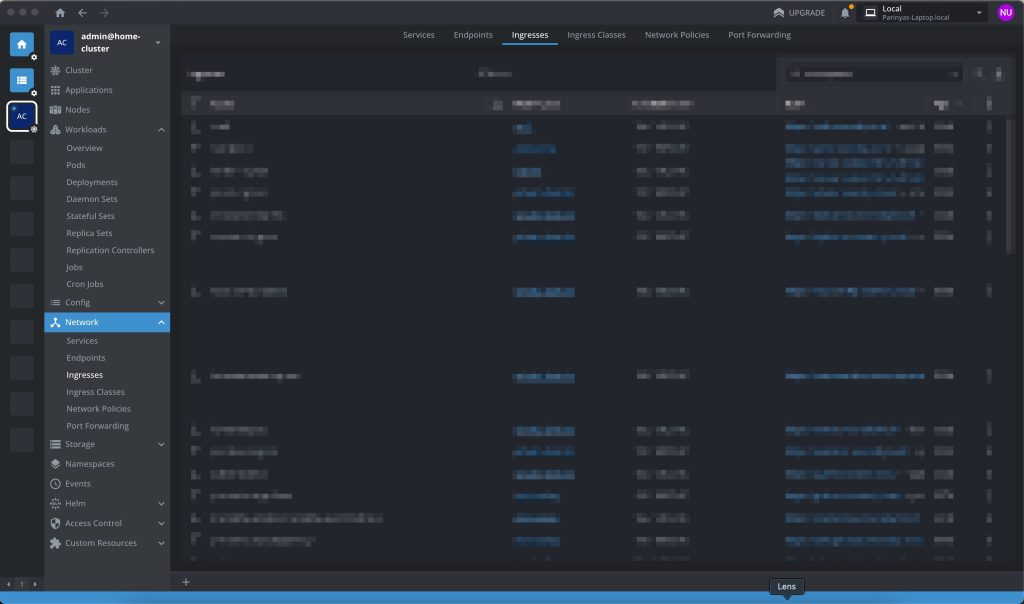Click the home icon in top bar
The height and width of the screenshot is (604, 1024).
coord(60,13)
